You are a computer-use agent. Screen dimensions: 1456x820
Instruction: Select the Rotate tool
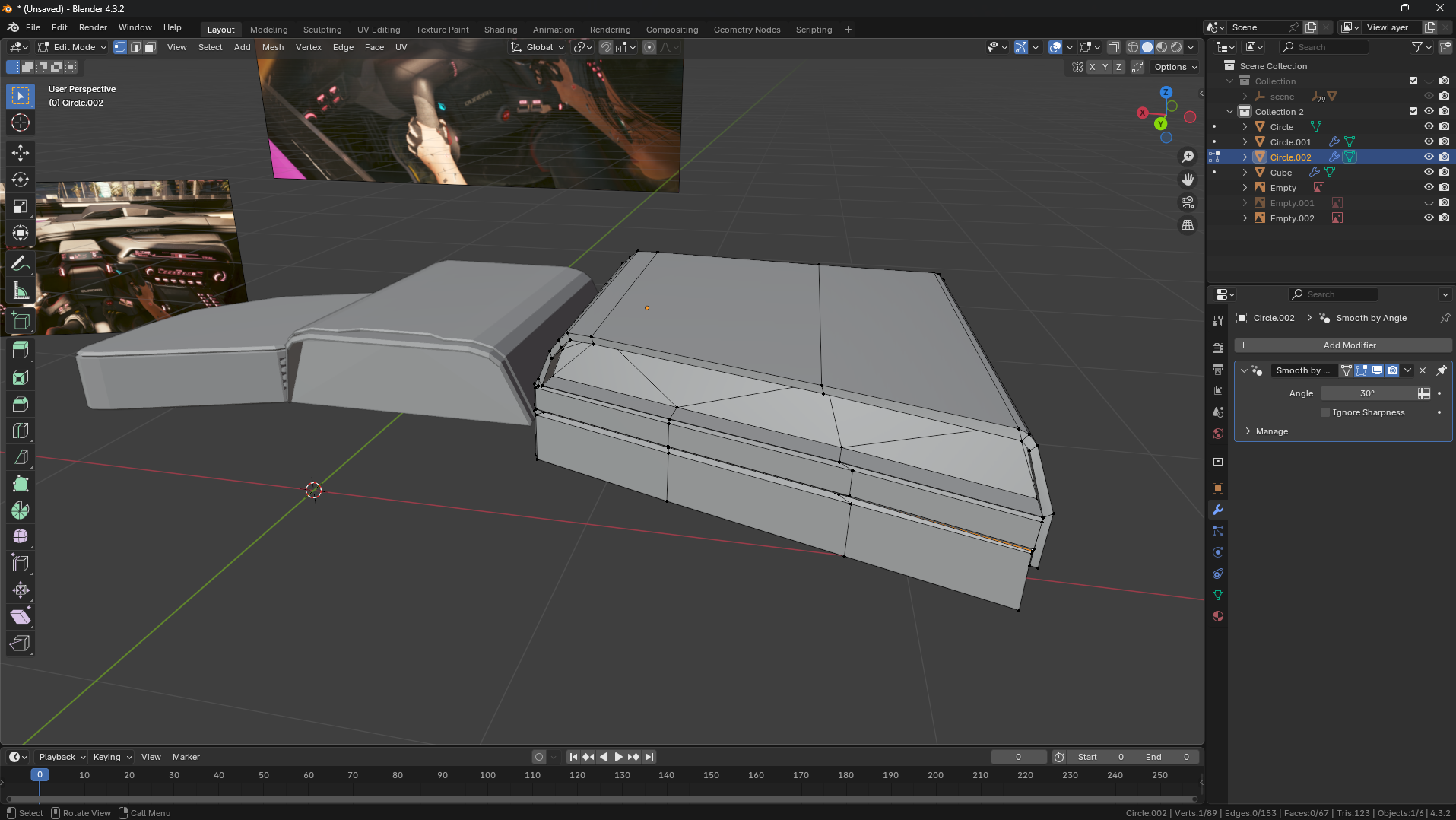pyautogui.click(x=21, y=180)
